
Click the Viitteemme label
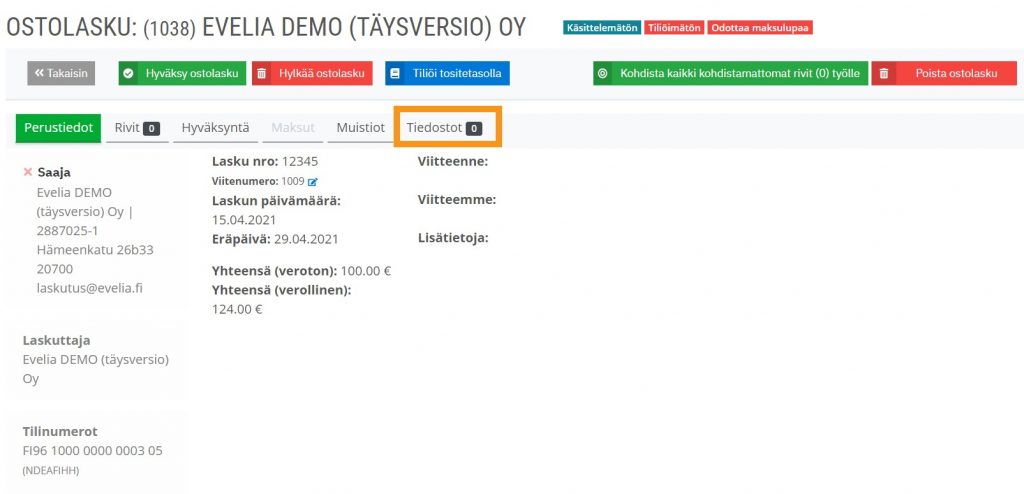(457, 199)
